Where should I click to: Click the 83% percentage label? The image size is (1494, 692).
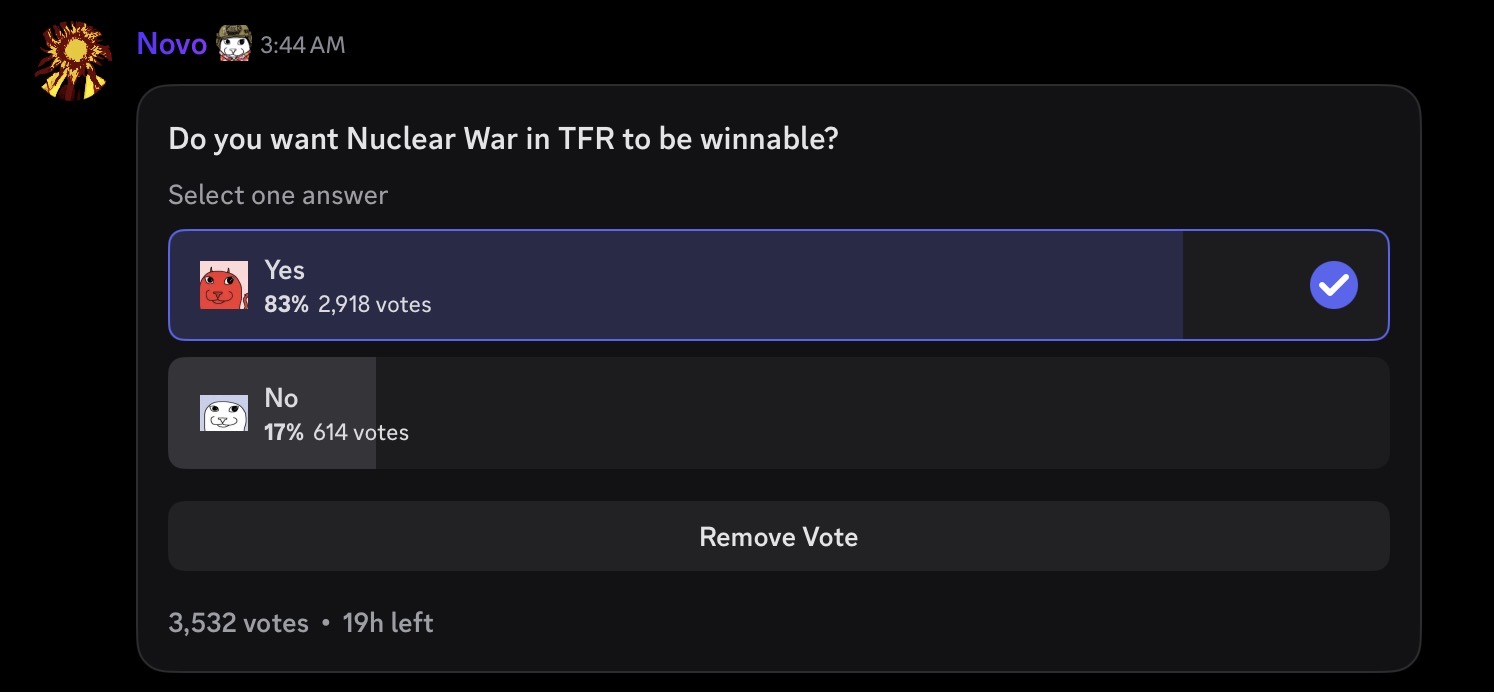click(286, 305)
